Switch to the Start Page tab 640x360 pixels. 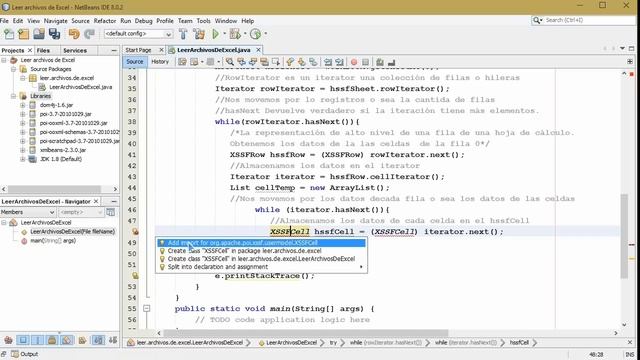(138, 50)
